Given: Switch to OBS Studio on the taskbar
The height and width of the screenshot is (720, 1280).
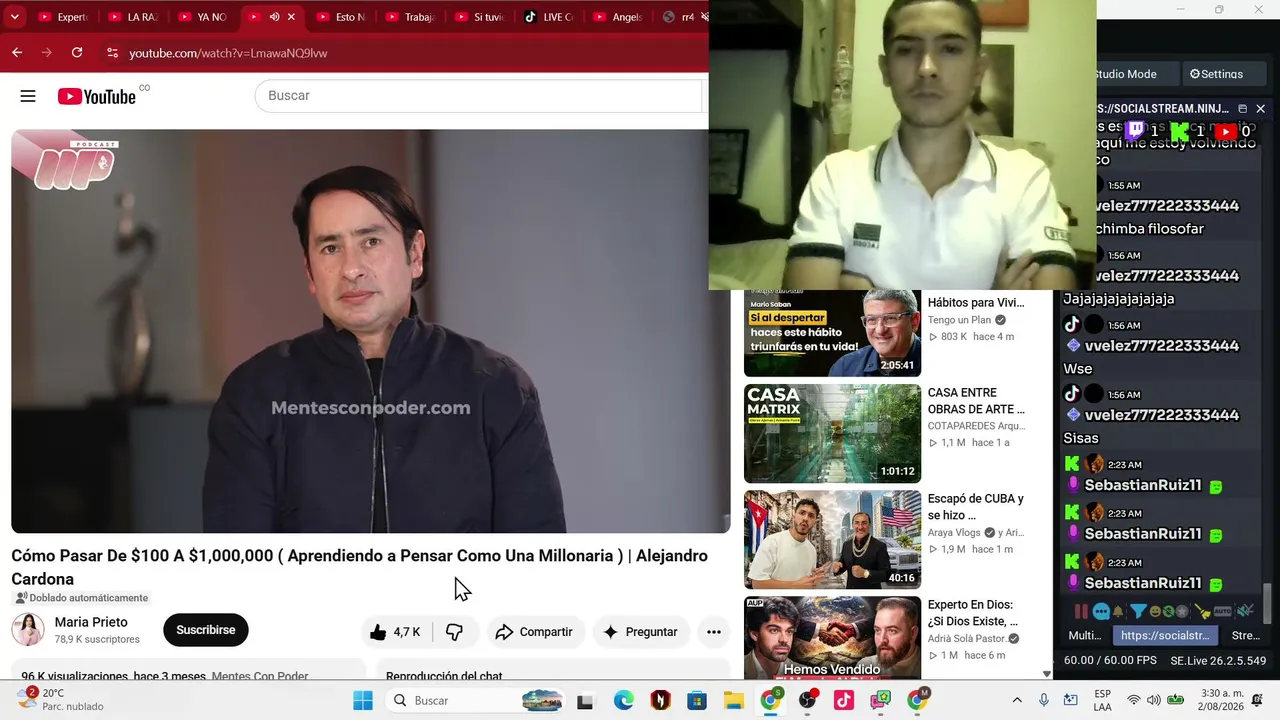Looking at the screenshot, I should (807, 700).
